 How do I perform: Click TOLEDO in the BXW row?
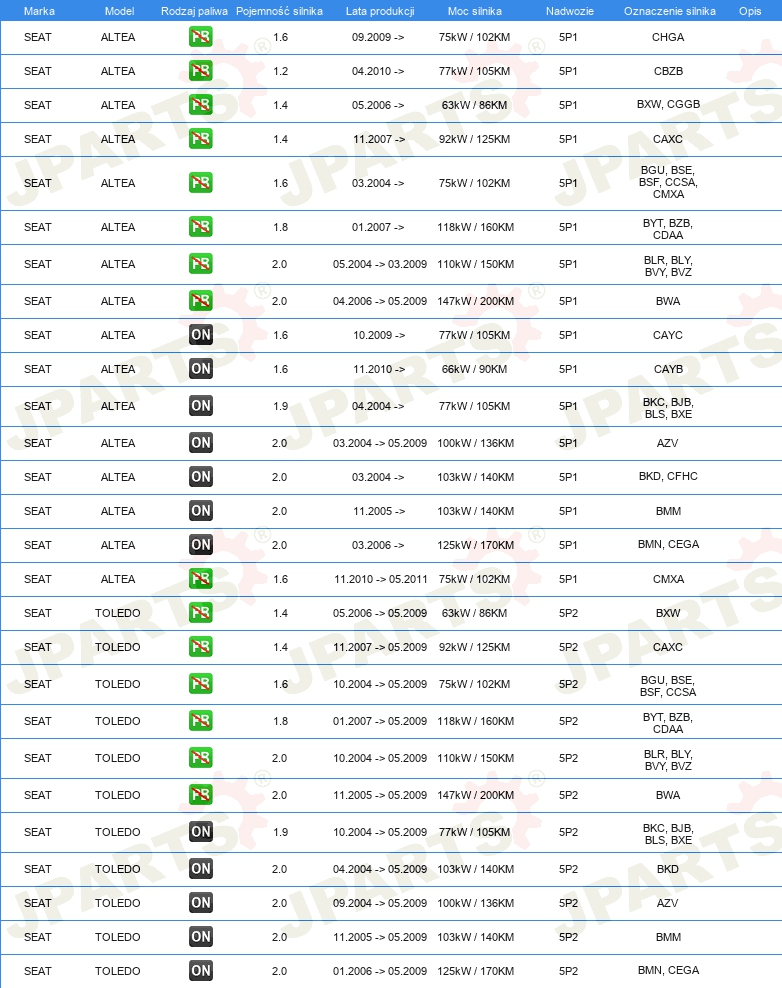click(x=118, y=613)
